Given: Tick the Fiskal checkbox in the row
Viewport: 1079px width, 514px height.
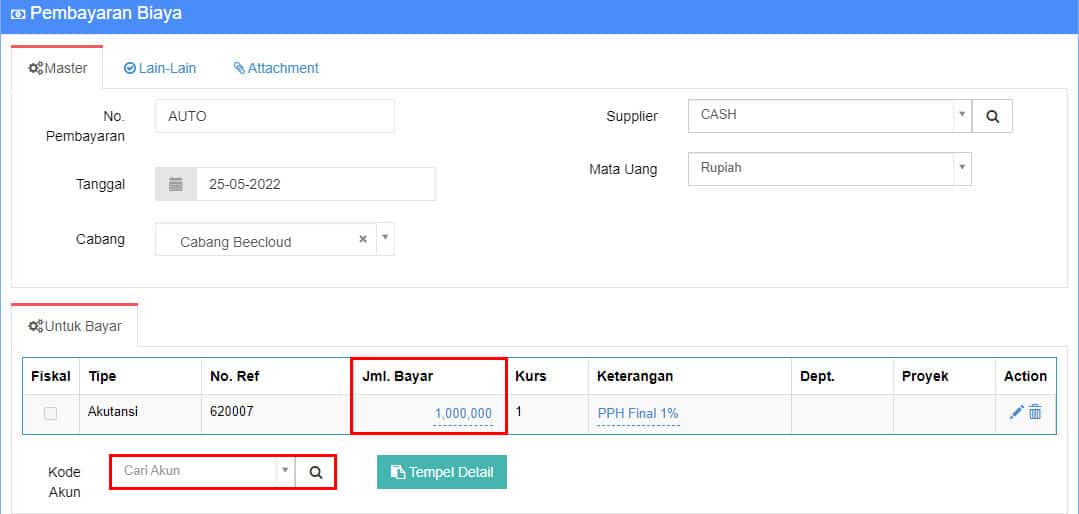Looking at the screenshot, I should tap(50, 414).
